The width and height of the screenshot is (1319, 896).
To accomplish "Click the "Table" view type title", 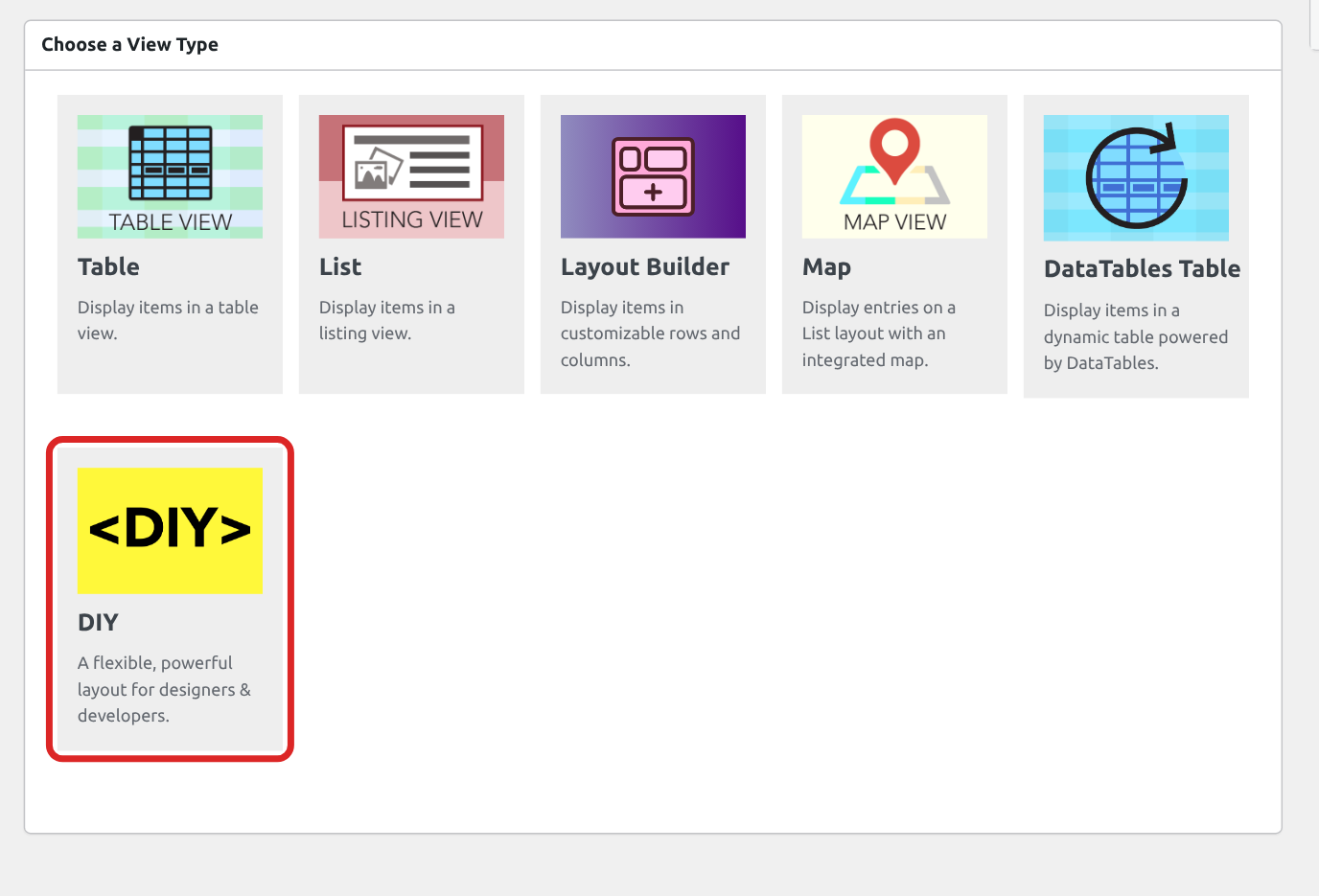I will pyautogui.click(x=108, y=267).
